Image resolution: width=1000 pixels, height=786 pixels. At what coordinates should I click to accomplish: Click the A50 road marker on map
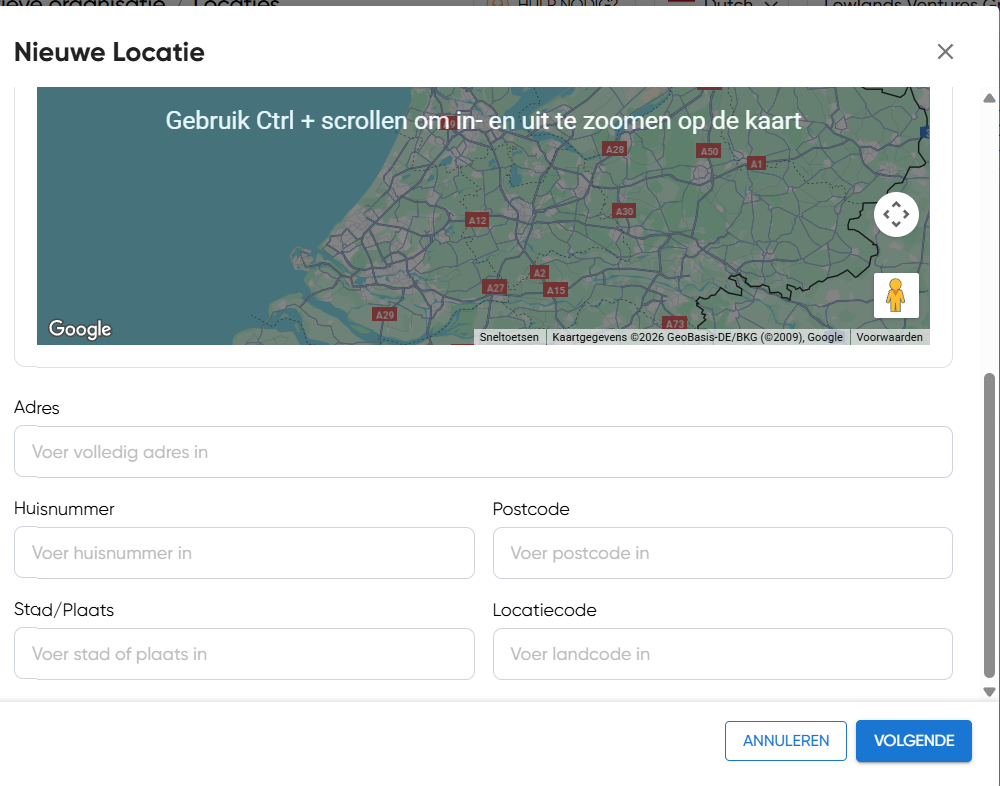tap(708, 151)
